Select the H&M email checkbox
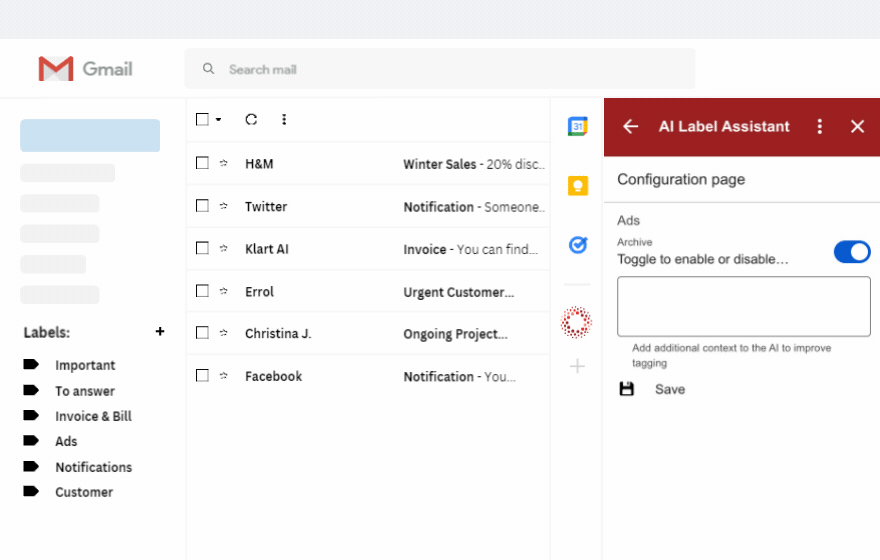880x560 pixels. coord(202,163)
